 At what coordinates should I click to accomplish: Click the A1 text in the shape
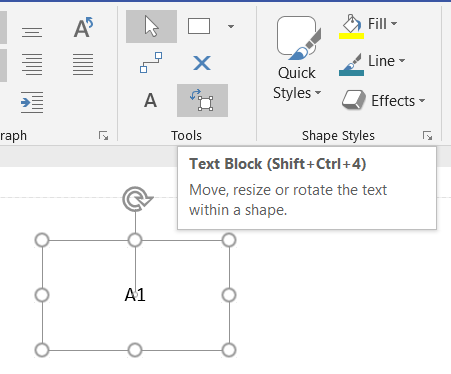point(135,295)
